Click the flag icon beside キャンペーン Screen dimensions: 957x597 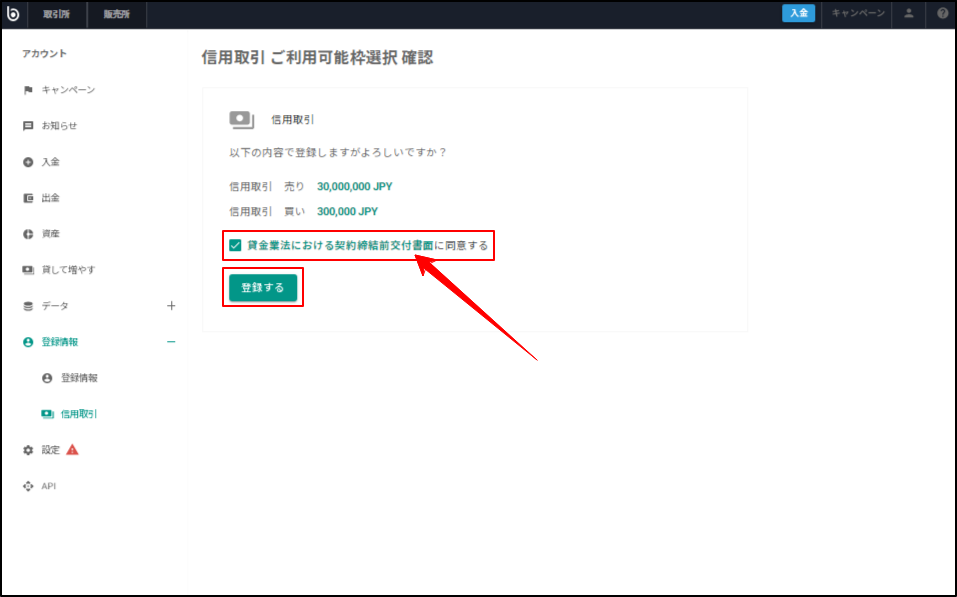point(27,90)
